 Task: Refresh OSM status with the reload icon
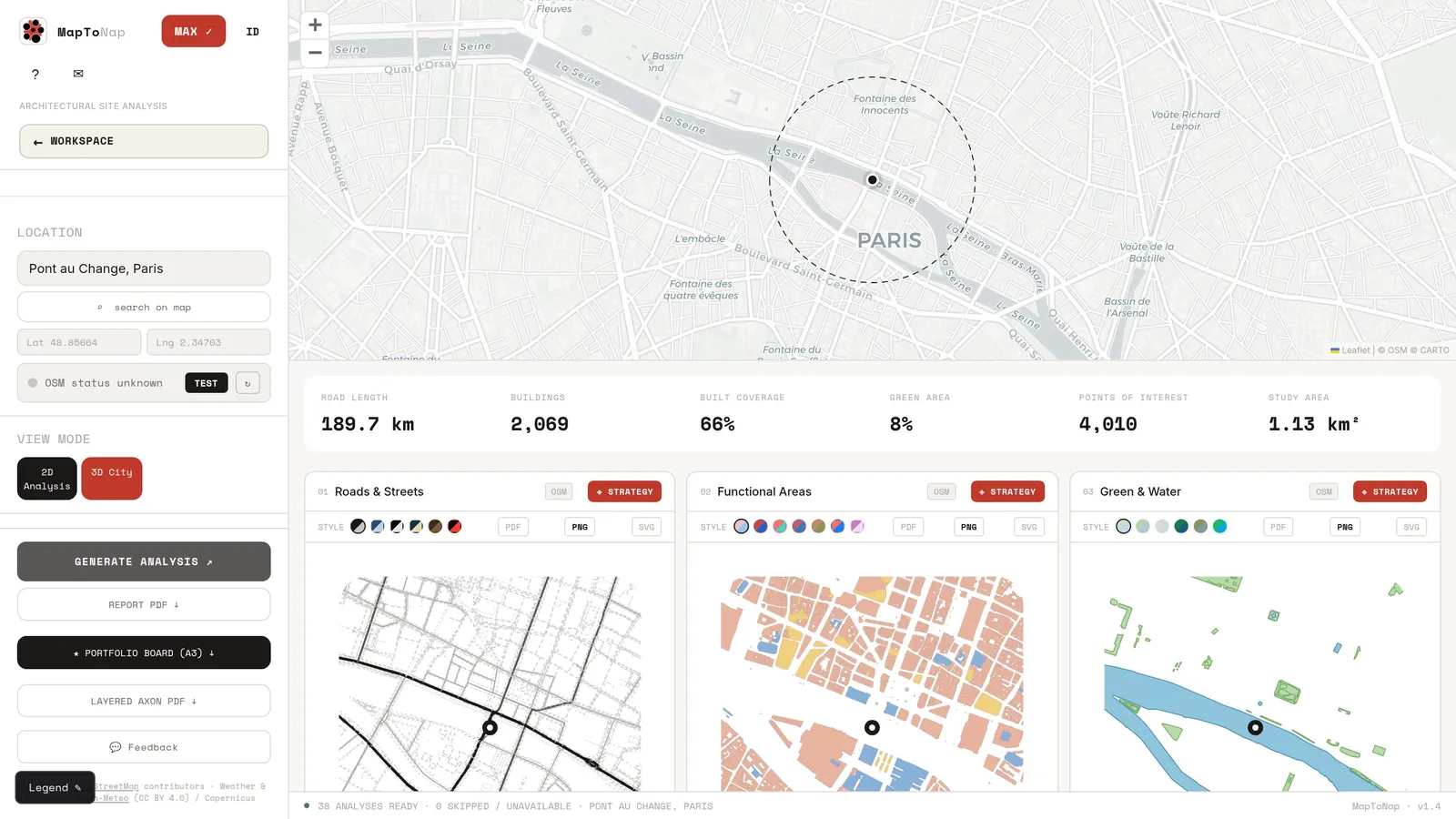coord(248,383)
